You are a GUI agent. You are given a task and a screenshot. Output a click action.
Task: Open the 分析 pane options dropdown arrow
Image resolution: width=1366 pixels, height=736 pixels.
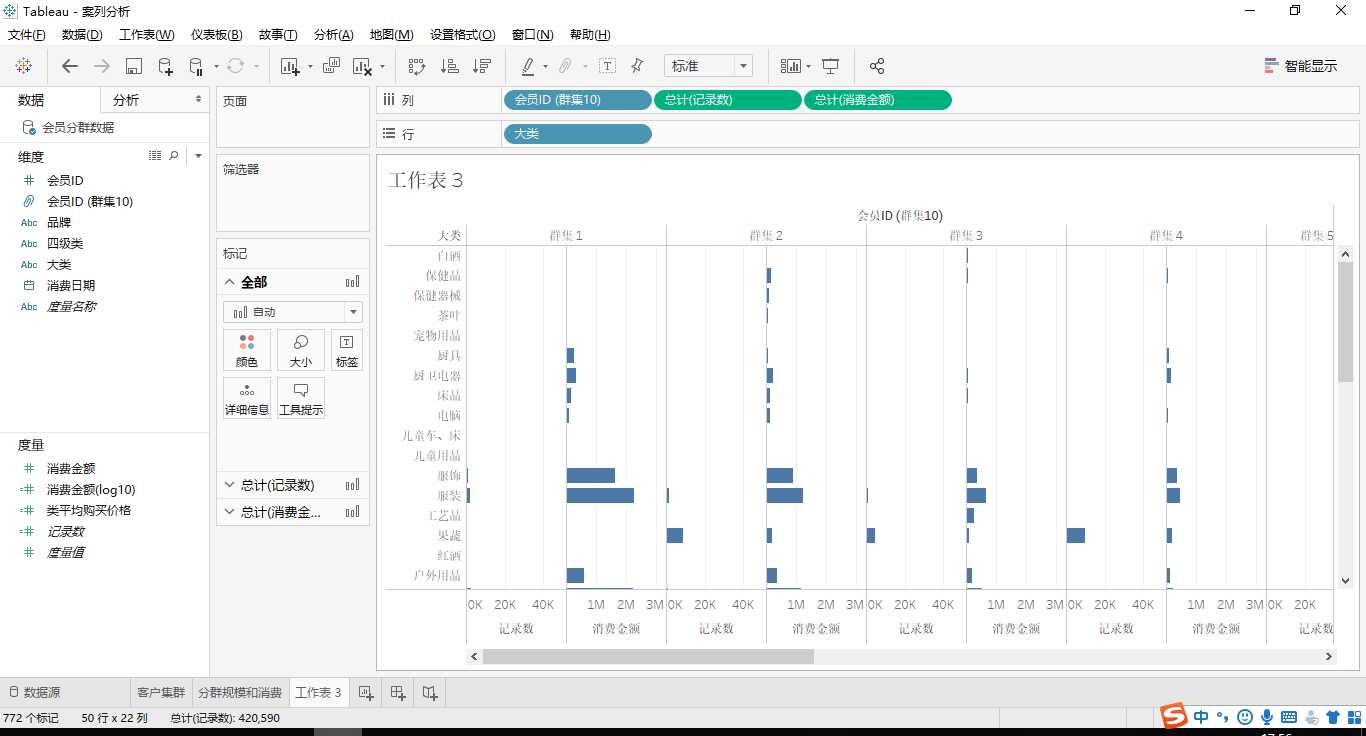pyautogui.click(x=198, y=99)
